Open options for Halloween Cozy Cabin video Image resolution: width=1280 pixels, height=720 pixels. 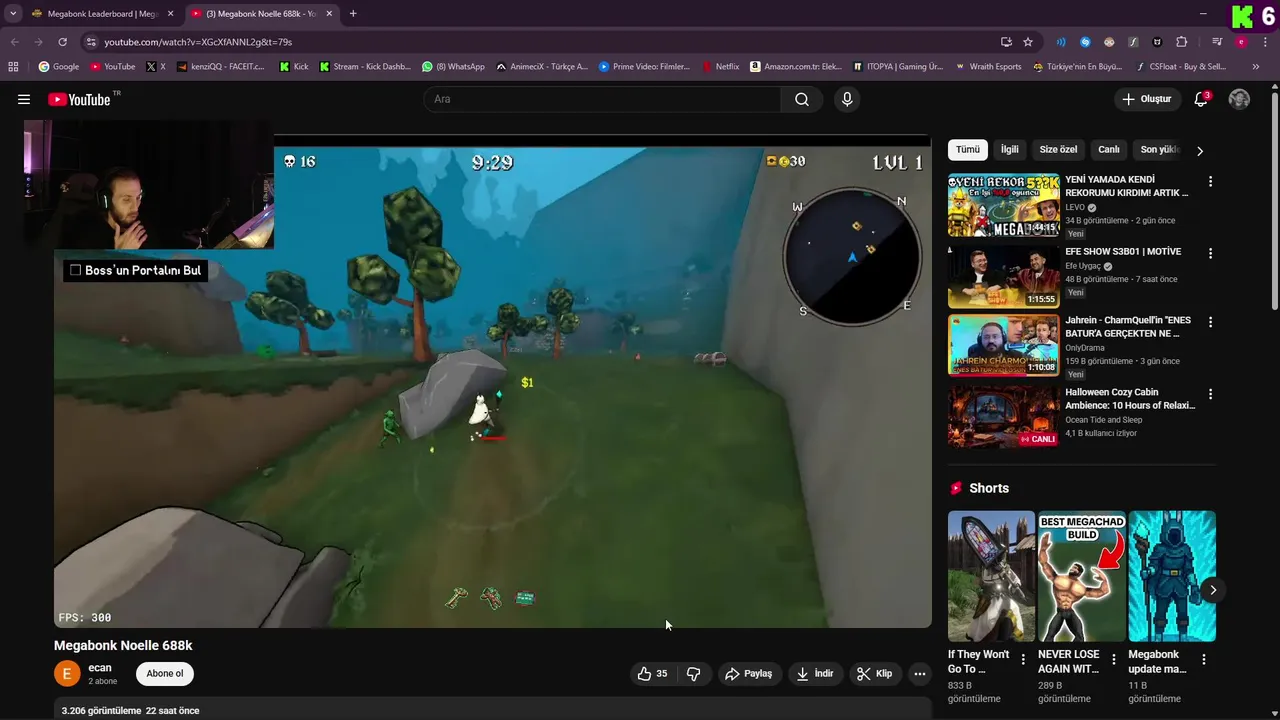point(1210,394)
